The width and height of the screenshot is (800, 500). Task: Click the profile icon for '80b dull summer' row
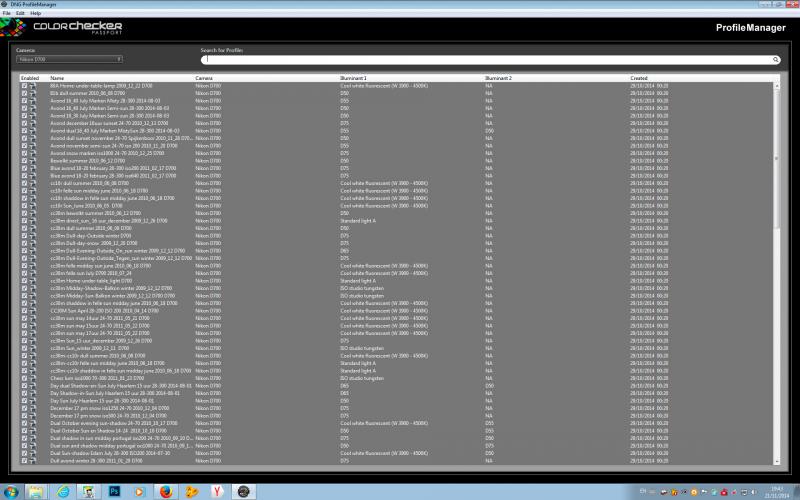[33, 93]
